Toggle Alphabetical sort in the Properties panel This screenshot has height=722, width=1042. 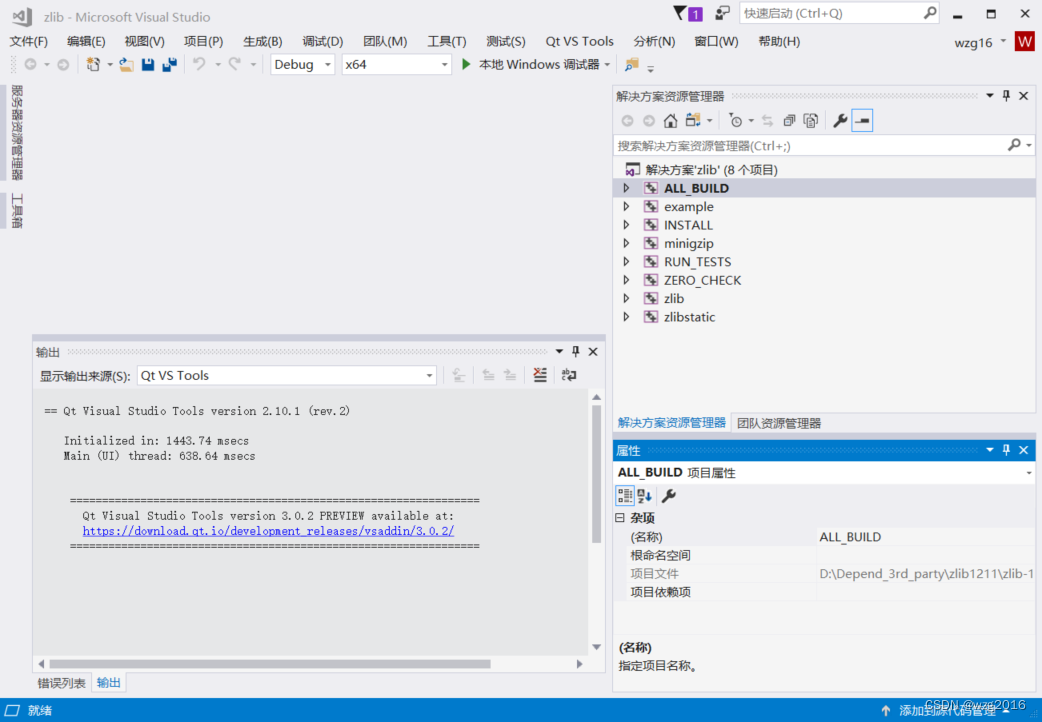[x=645, y=495]
